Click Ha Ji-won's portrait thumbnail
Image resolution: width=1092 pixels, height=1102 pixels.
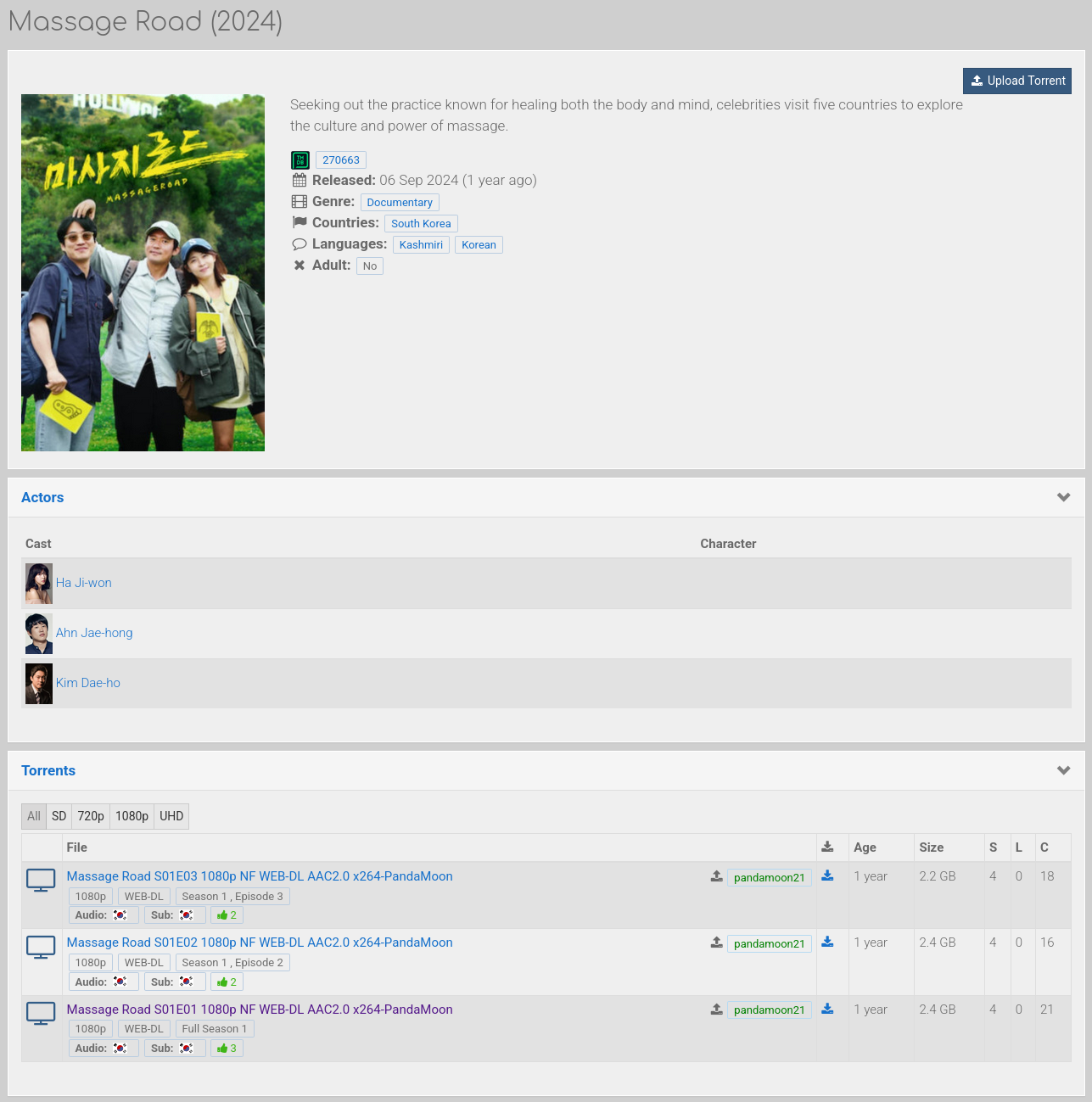[39, 584]
